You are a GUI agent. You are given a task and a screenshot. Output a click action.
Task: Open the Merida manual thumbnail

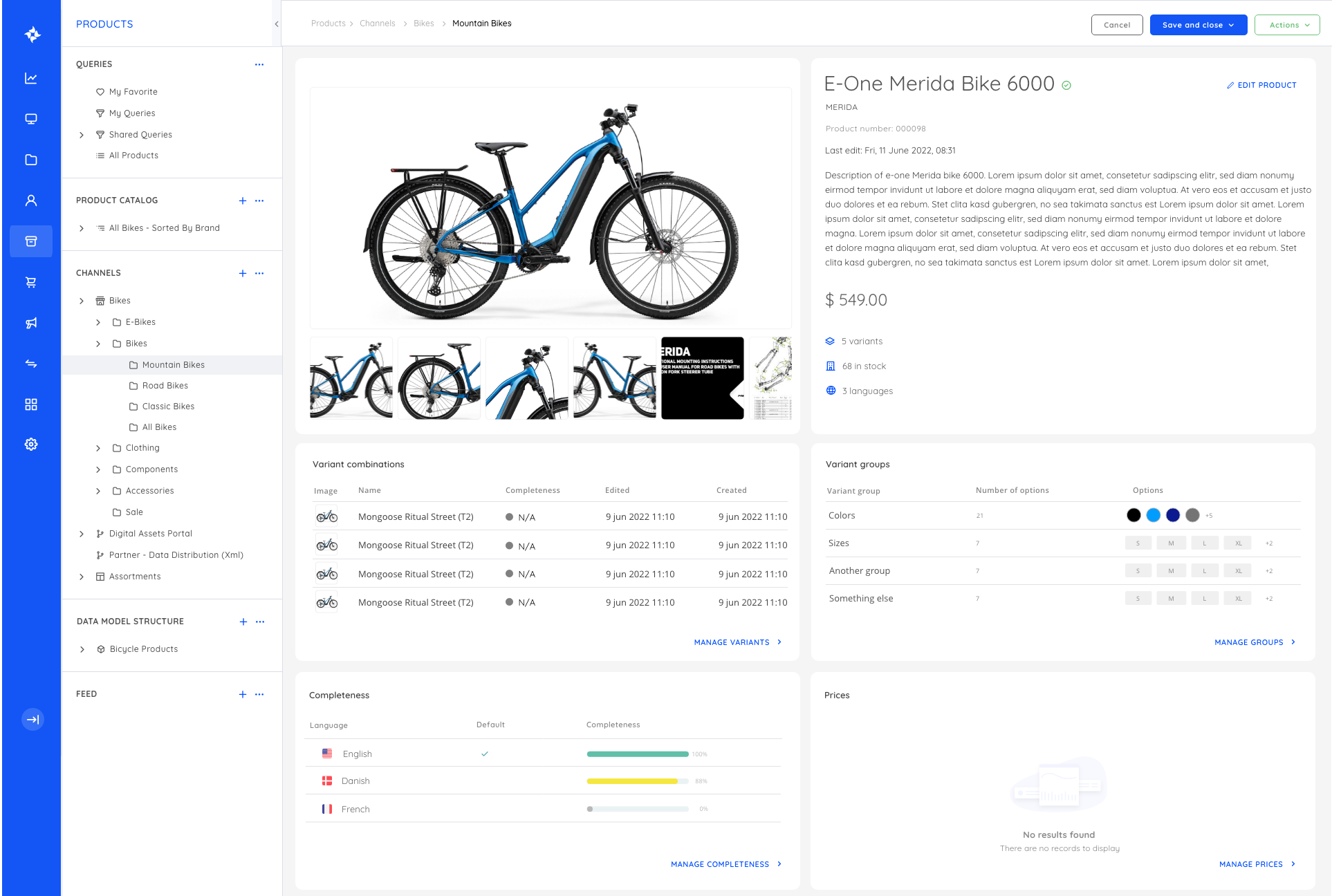pos(702,378)
